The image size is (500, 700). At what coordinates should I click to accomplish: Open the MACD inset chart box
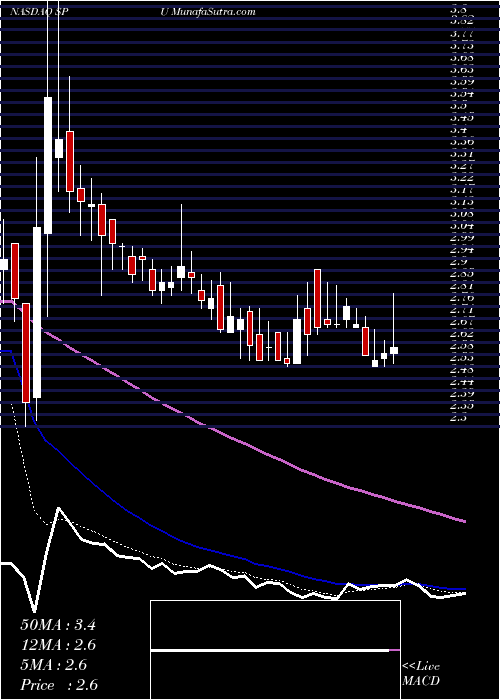[275, 650]
